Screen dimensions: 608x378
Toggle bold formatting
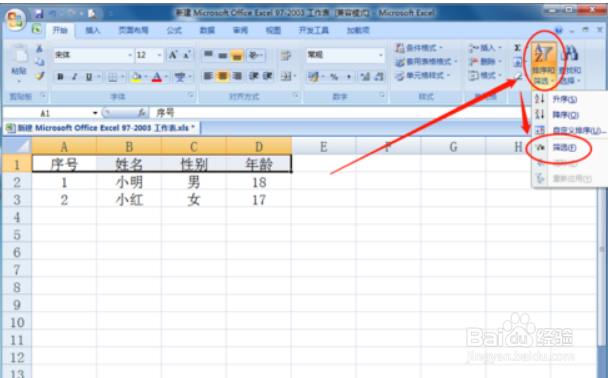click(60, 77)
